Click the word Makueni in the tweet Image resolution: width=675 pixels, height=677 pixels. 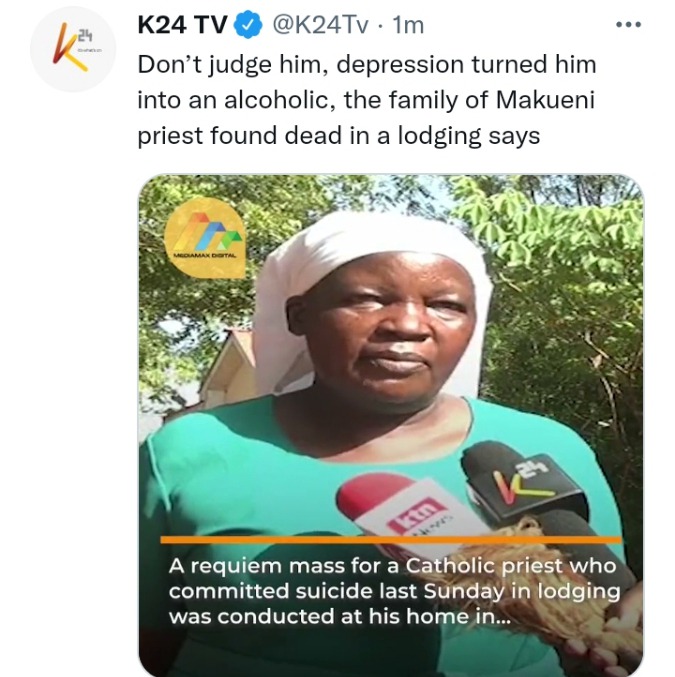pyautogui.click(x=545, y=100)
